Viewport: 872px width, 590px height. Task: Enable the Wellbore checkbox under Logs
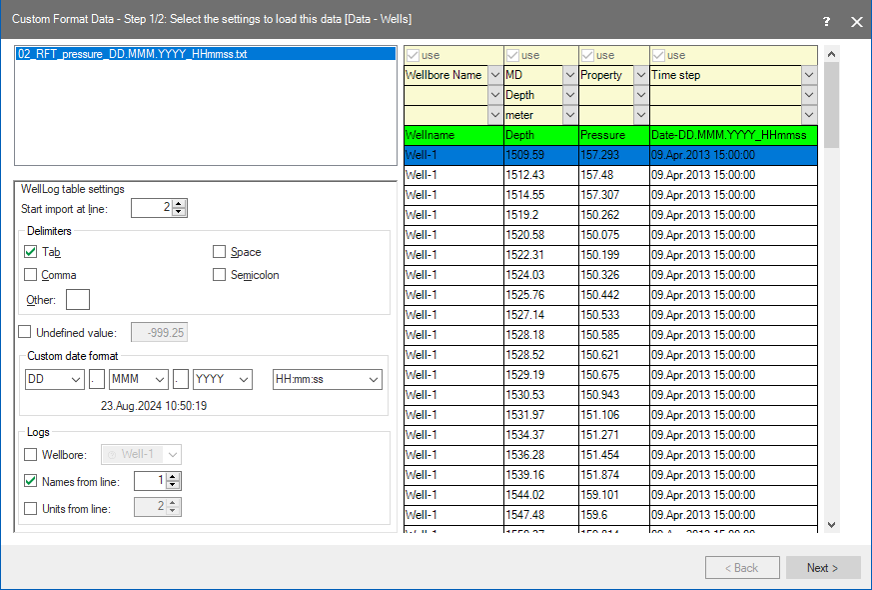31,455
